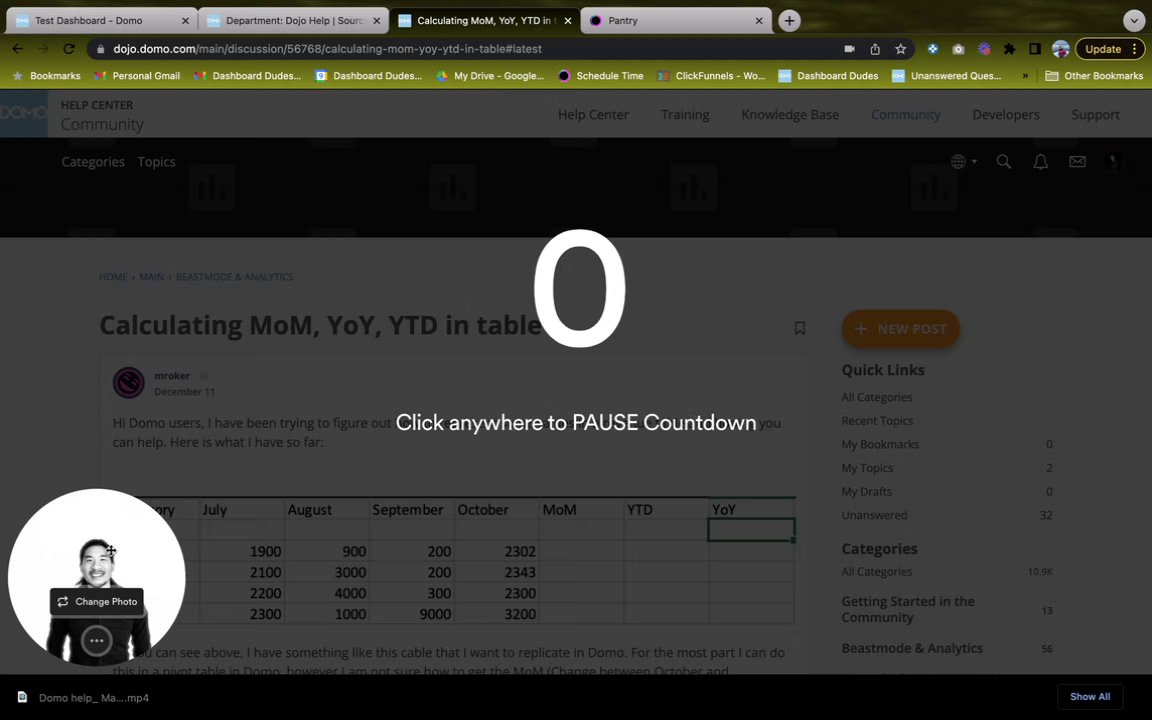Image resolution: width=1152 pixels, height=720 pixels.
Task: Open All Categories under Quick Links
Action: pos(876,397)
